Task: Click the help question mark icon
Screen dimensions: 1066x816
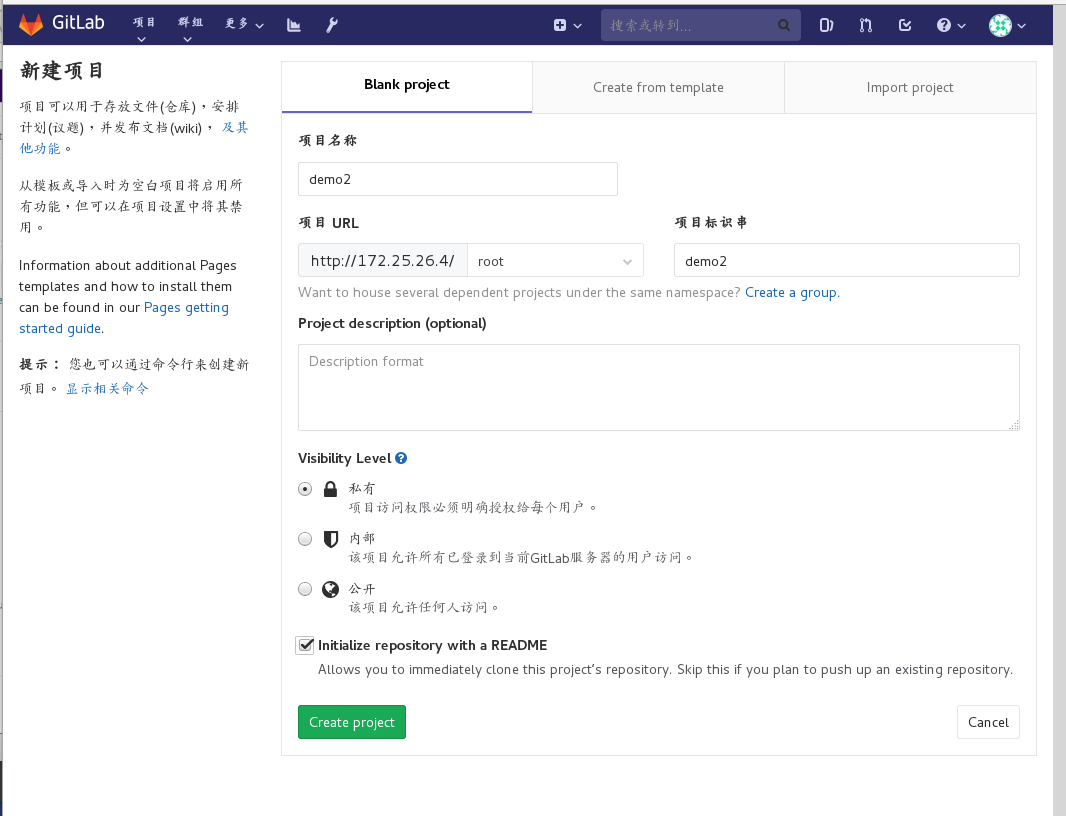Action: (x=944, y=25)
